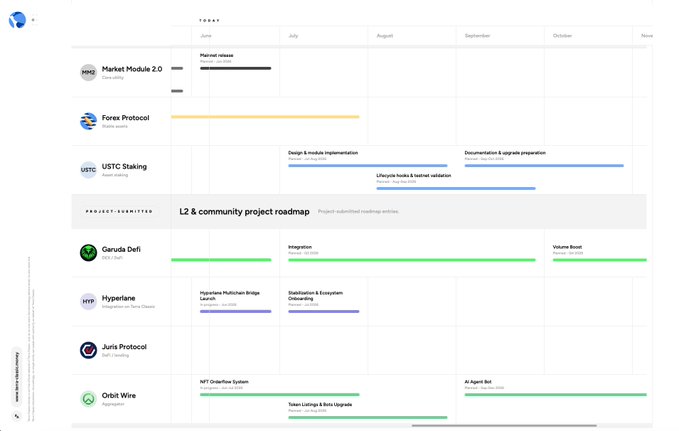Click the purple Hyperlane Multichain Bridge Launch bar
Viewport: 679px width, 431px height.
pos(236,311)
